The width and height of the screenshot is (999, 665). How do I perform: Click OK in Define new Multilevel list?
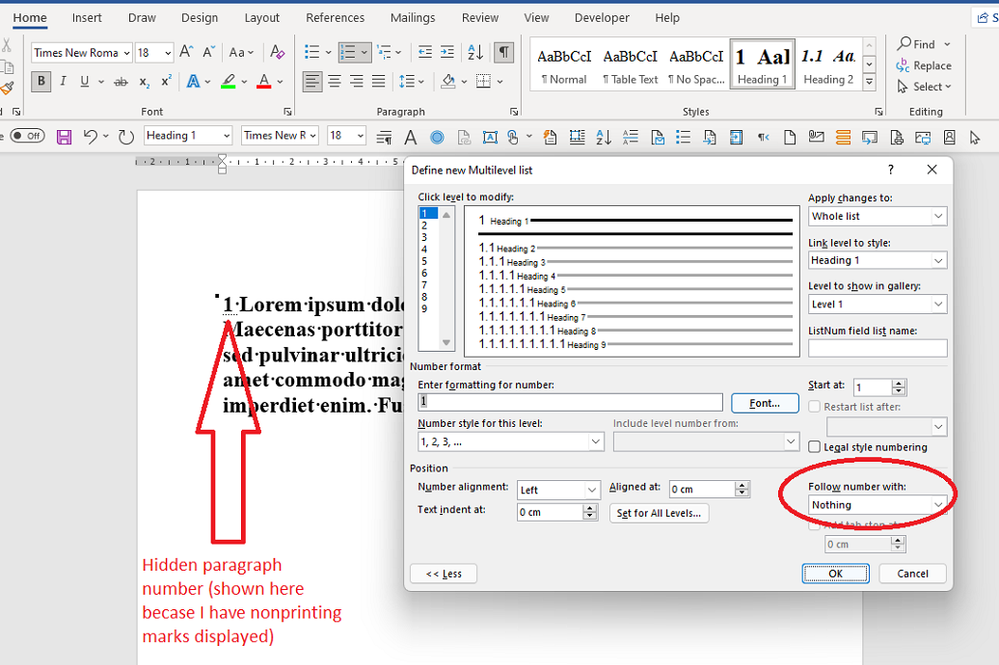835,573
